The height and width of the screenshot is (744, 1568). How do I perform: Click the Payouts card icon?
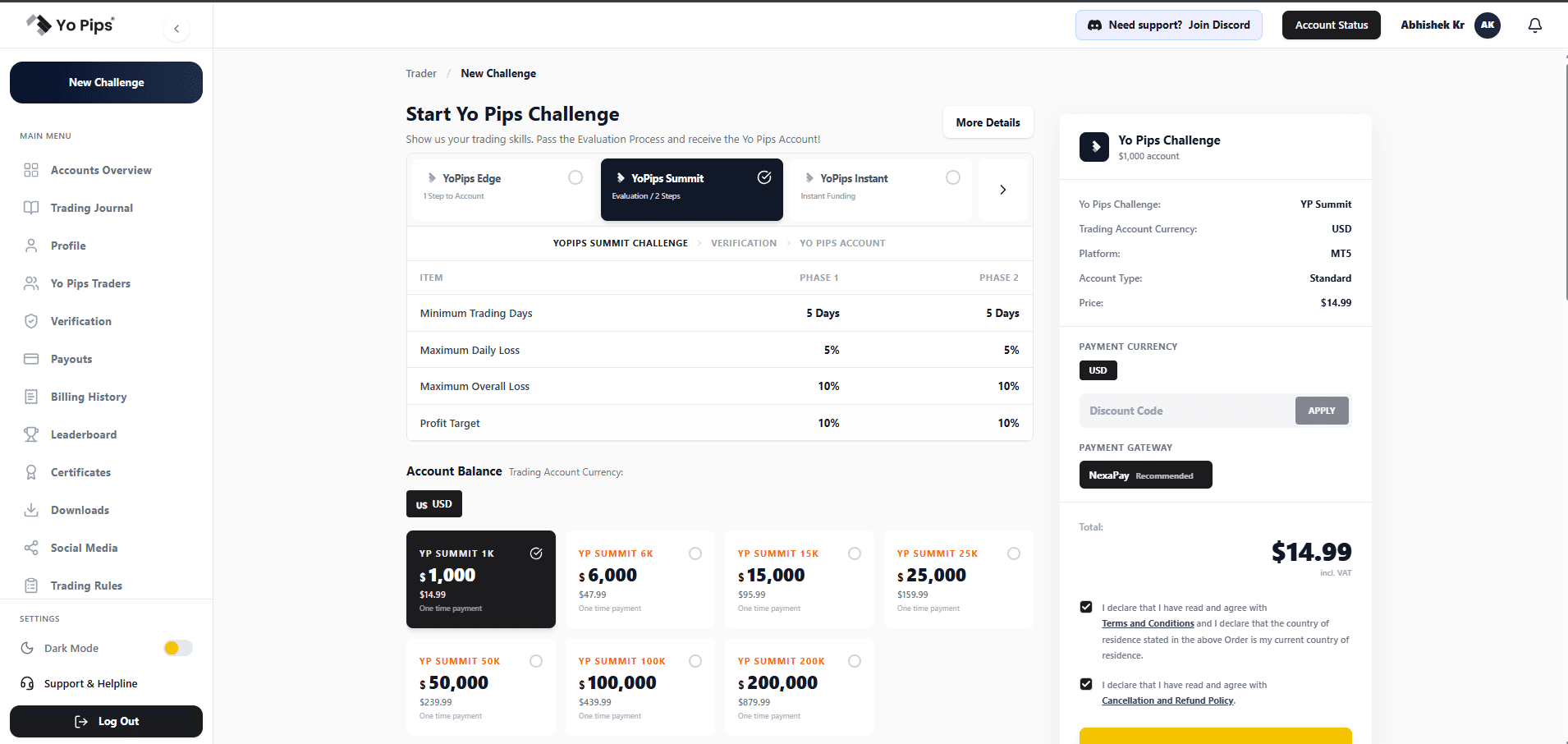click(x=31, y=359)
